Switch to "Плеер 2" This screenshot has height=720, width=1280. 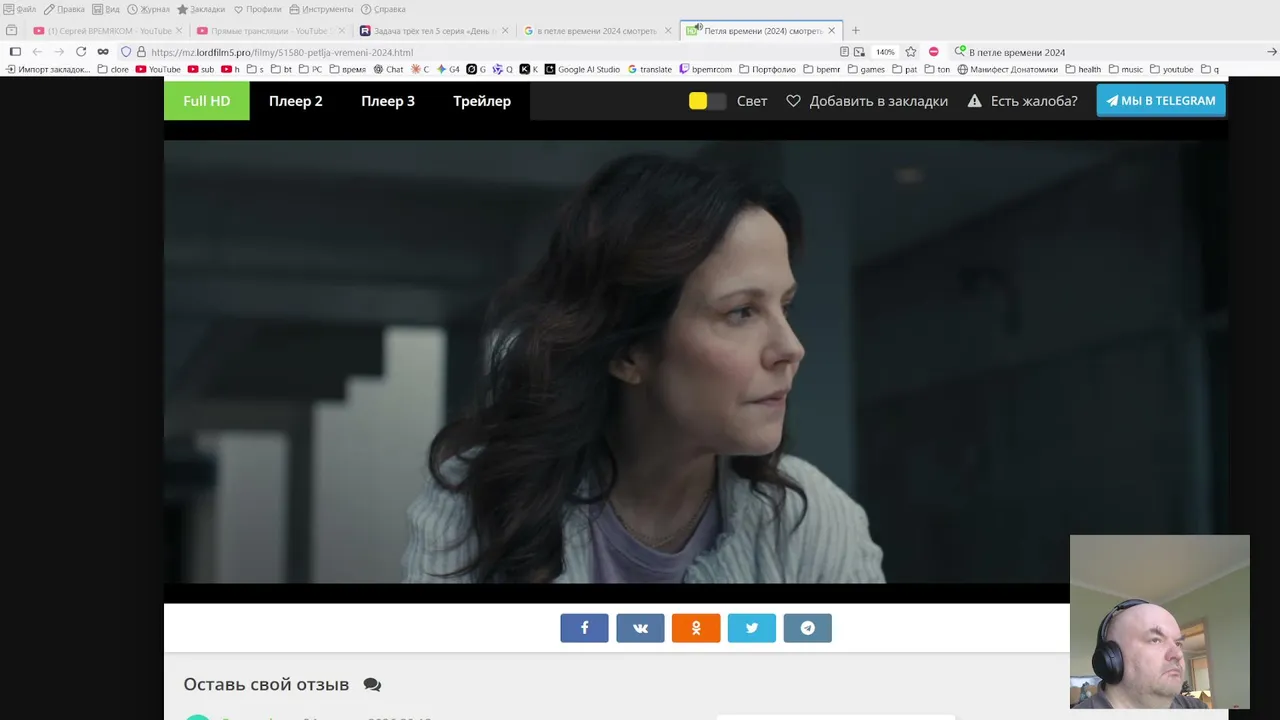click(x=296, y=101)
